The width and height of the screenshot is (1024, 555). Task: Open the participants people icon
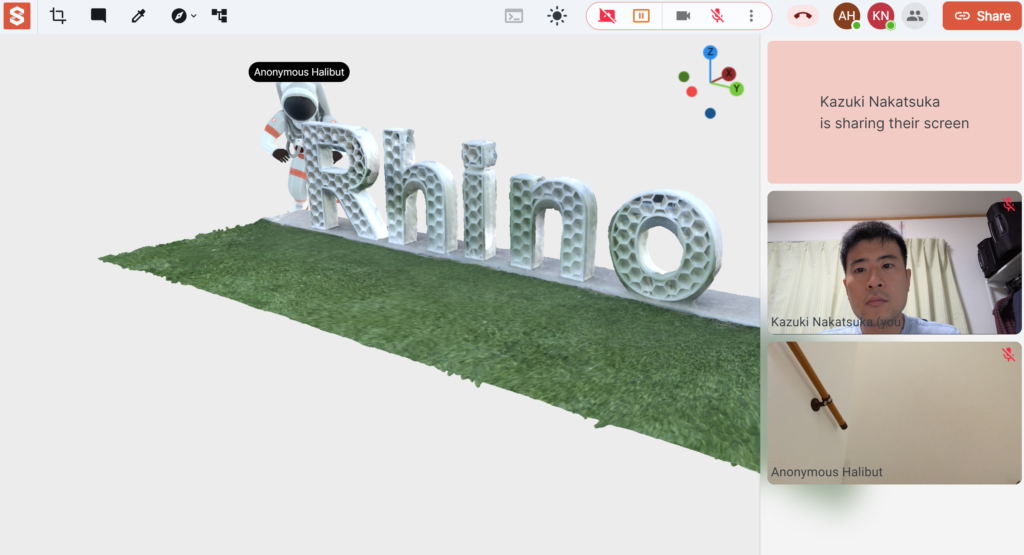click(x=915, y=16)
